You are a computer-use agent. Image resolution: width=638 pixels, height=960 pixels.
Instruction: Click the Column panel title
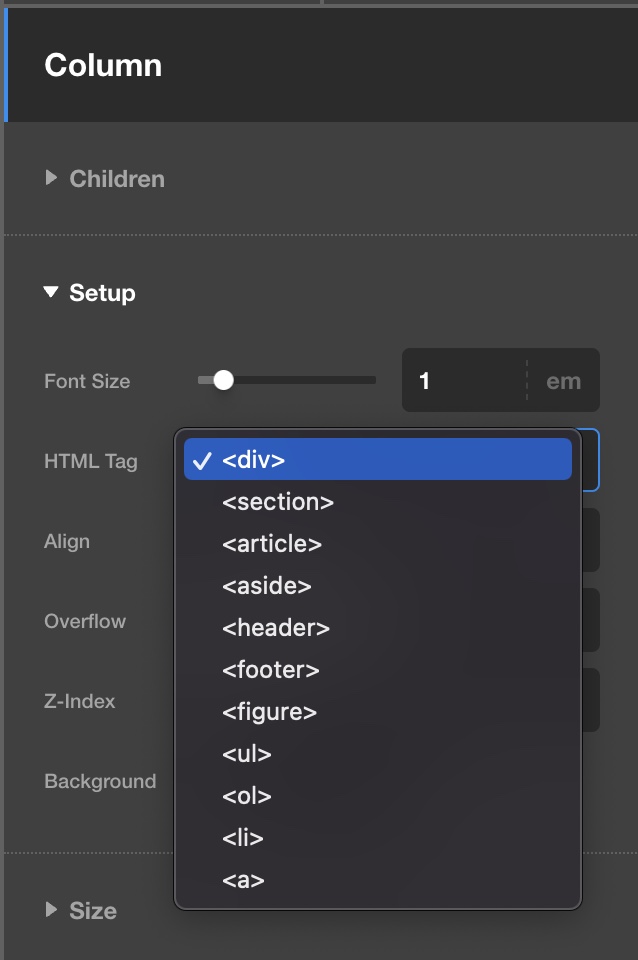pyautogui.click(x=103, y=65)
